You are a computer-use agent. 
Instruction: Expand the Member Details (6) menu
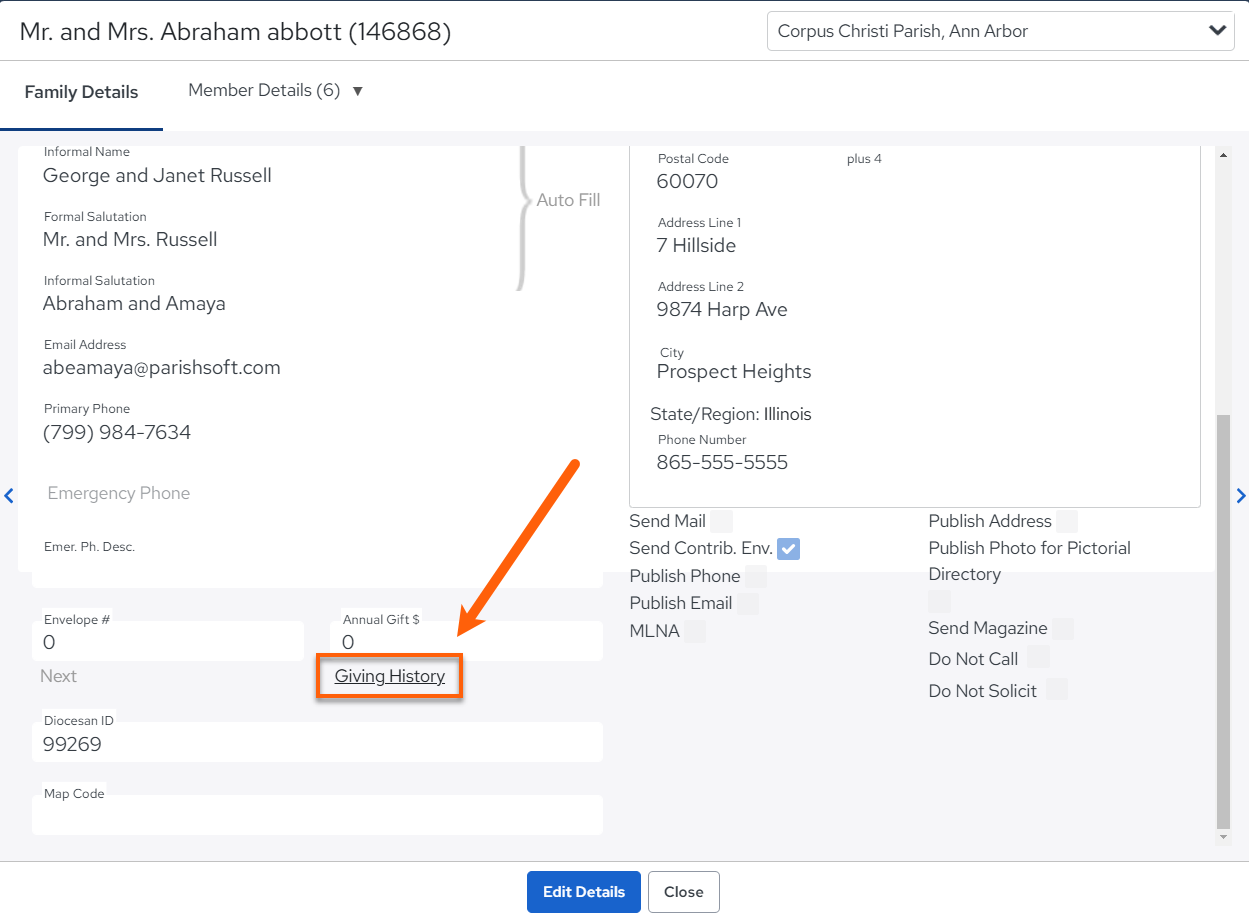(276, 90)
